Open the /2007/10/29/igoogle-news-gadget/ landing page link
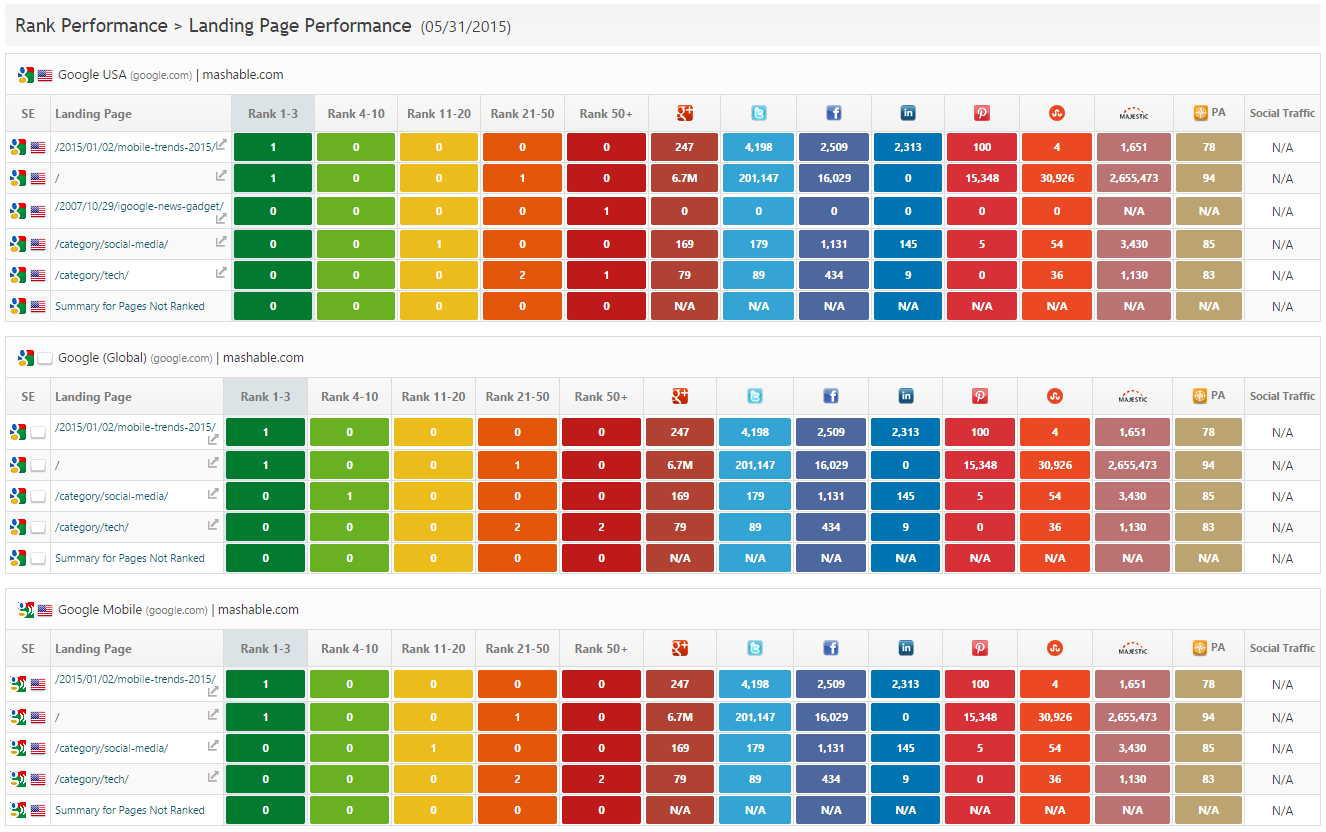The height and width of the screenshot is (832, 1326). click(x=139, y=206)
